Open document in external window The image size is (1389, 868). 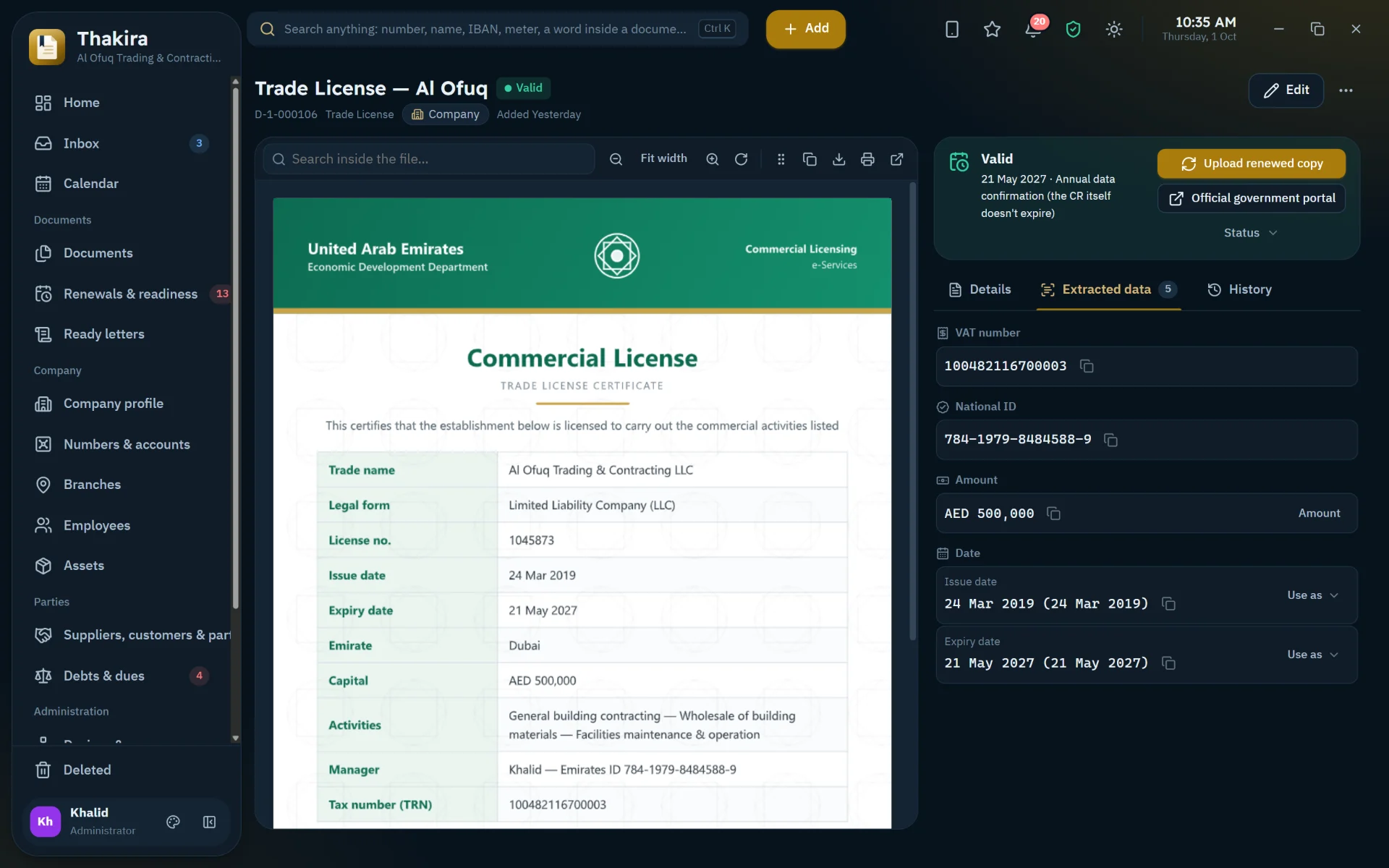pyautogui.click(x=896, y=159)
